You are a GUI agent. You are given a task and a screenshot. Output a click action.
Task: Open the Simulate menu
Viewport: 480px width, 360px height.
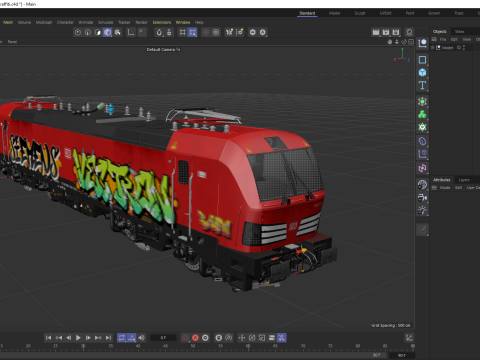106,22
